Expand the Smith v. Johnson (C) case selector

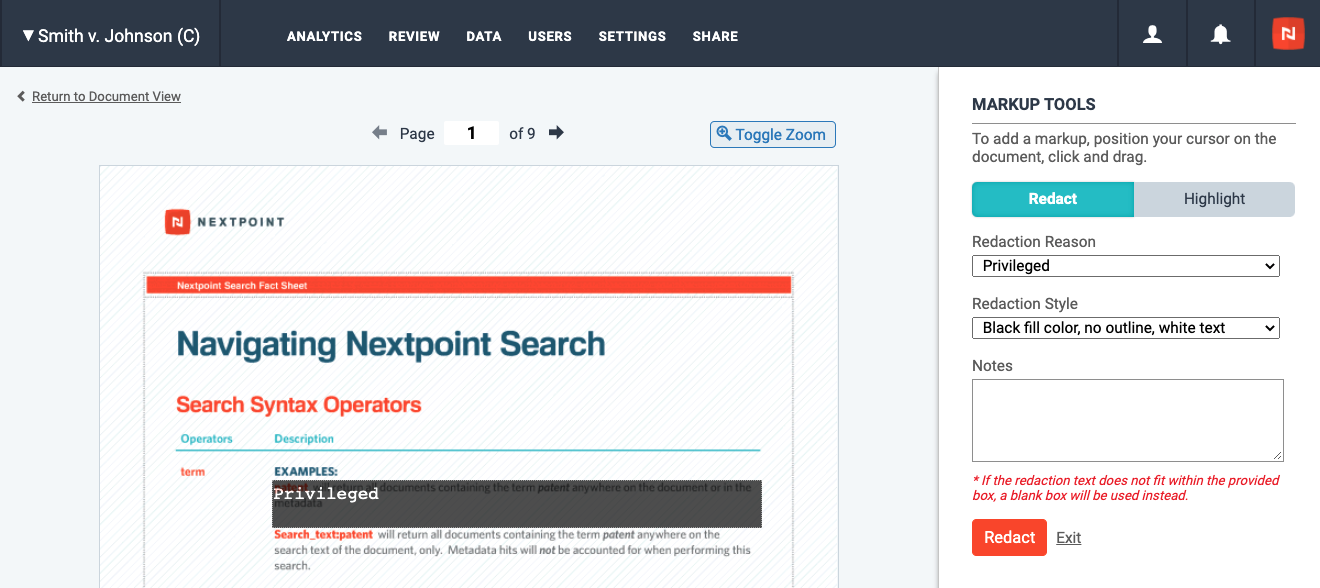coord(110,35)
